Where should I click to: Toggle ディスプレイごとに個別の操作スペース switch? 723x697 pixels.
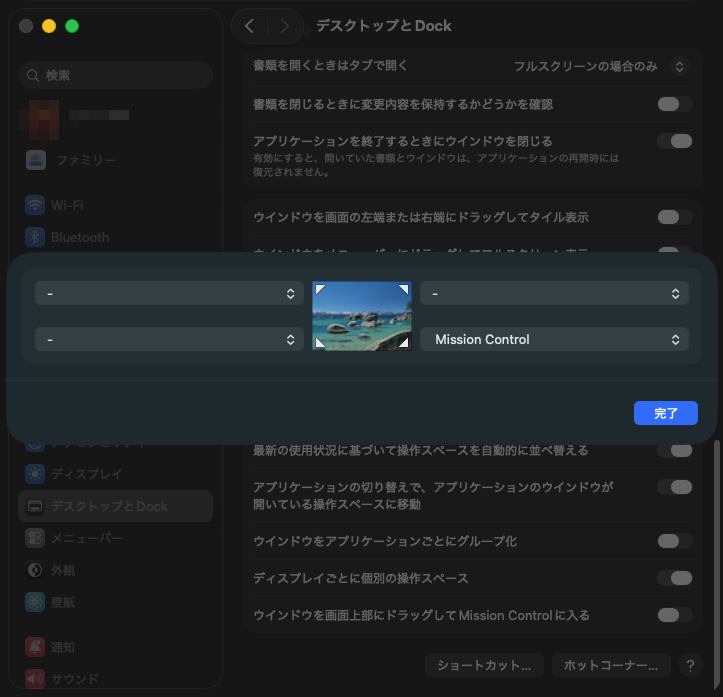tap(674, 578)
